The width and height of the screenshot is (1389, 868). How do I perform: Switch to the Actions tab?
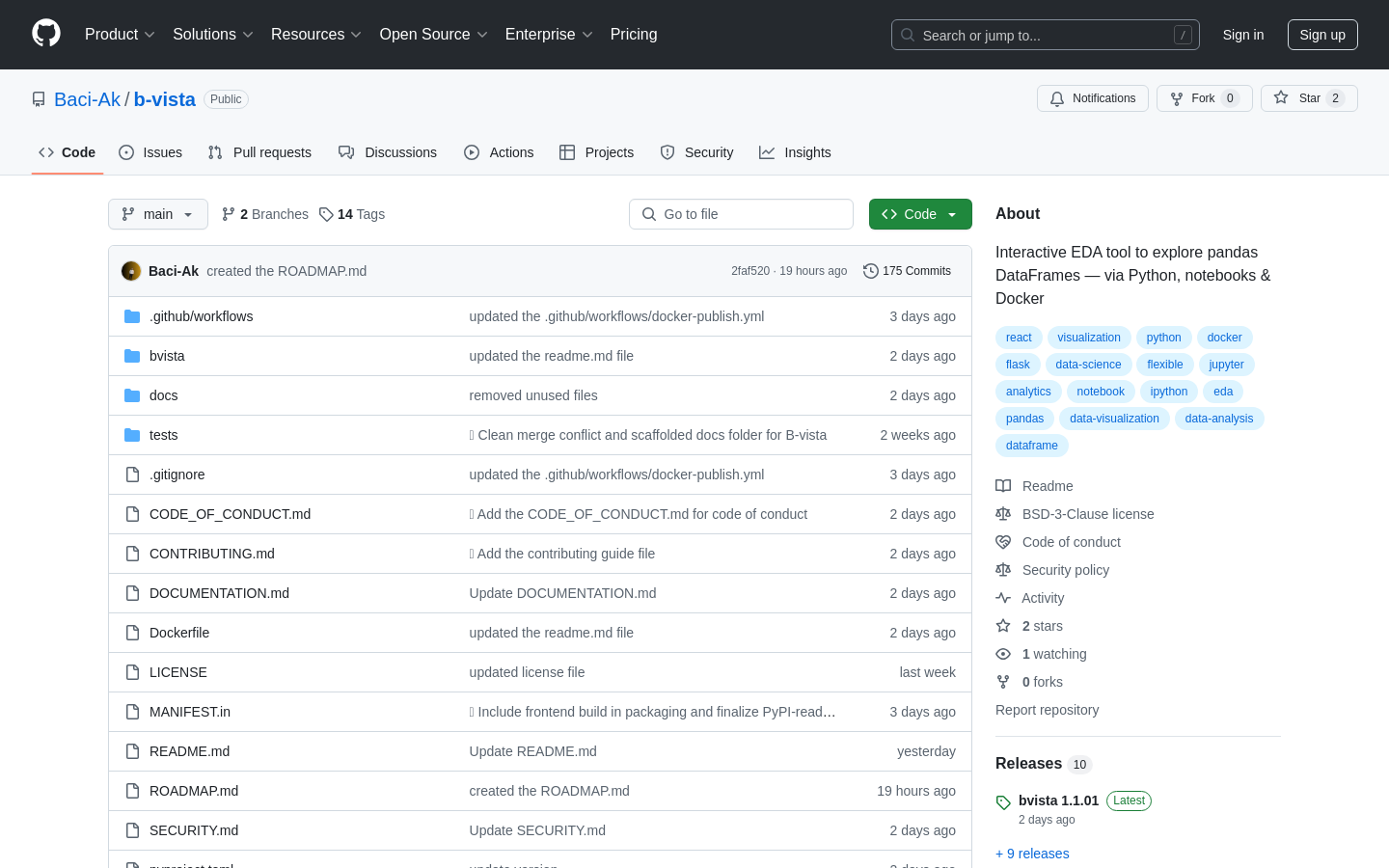coord(499,152)
